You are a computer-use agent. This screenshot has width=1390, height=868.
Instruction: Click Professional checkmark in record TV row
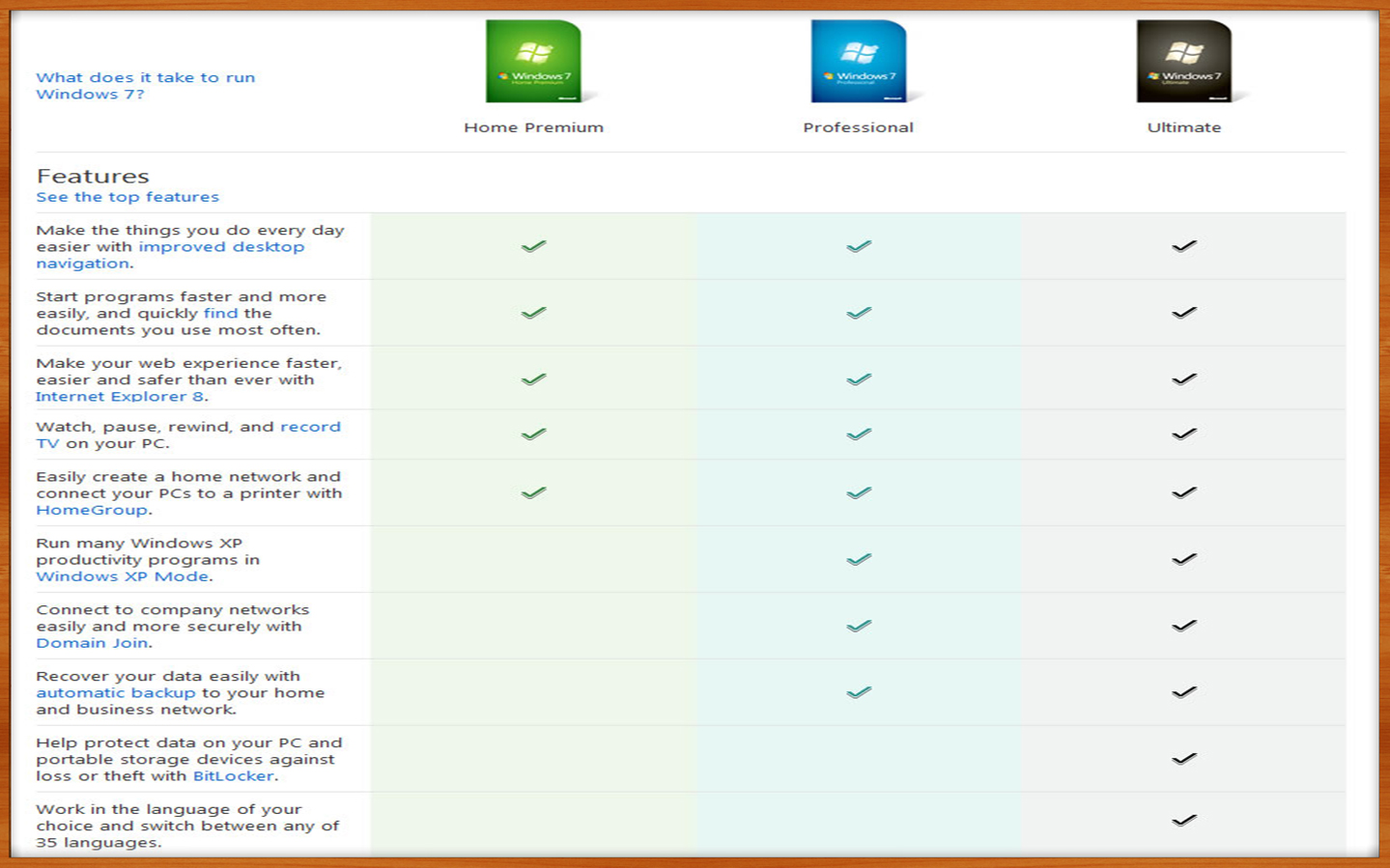[859, 434]
